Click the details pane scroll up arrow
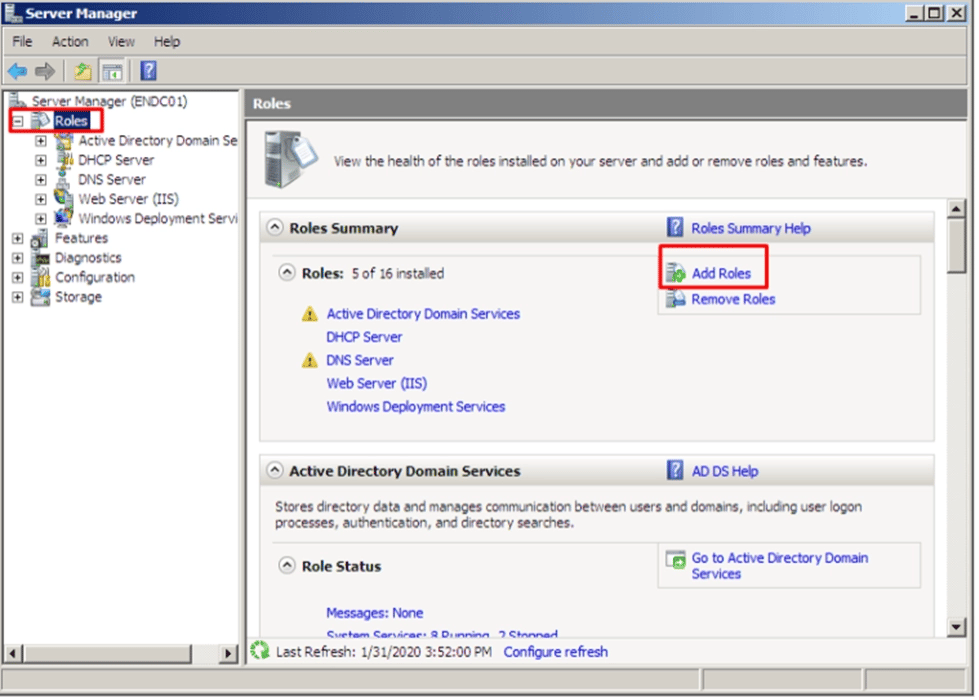979x700 pixels. click(956, 209)
